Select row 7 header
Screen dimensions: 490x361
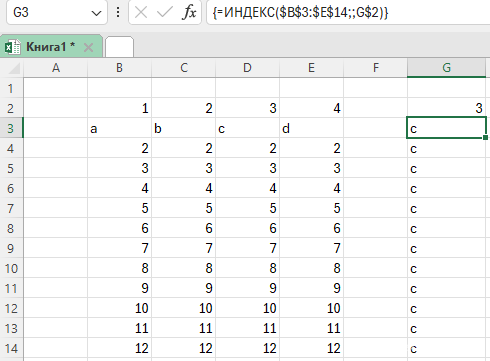coord(11,208)
